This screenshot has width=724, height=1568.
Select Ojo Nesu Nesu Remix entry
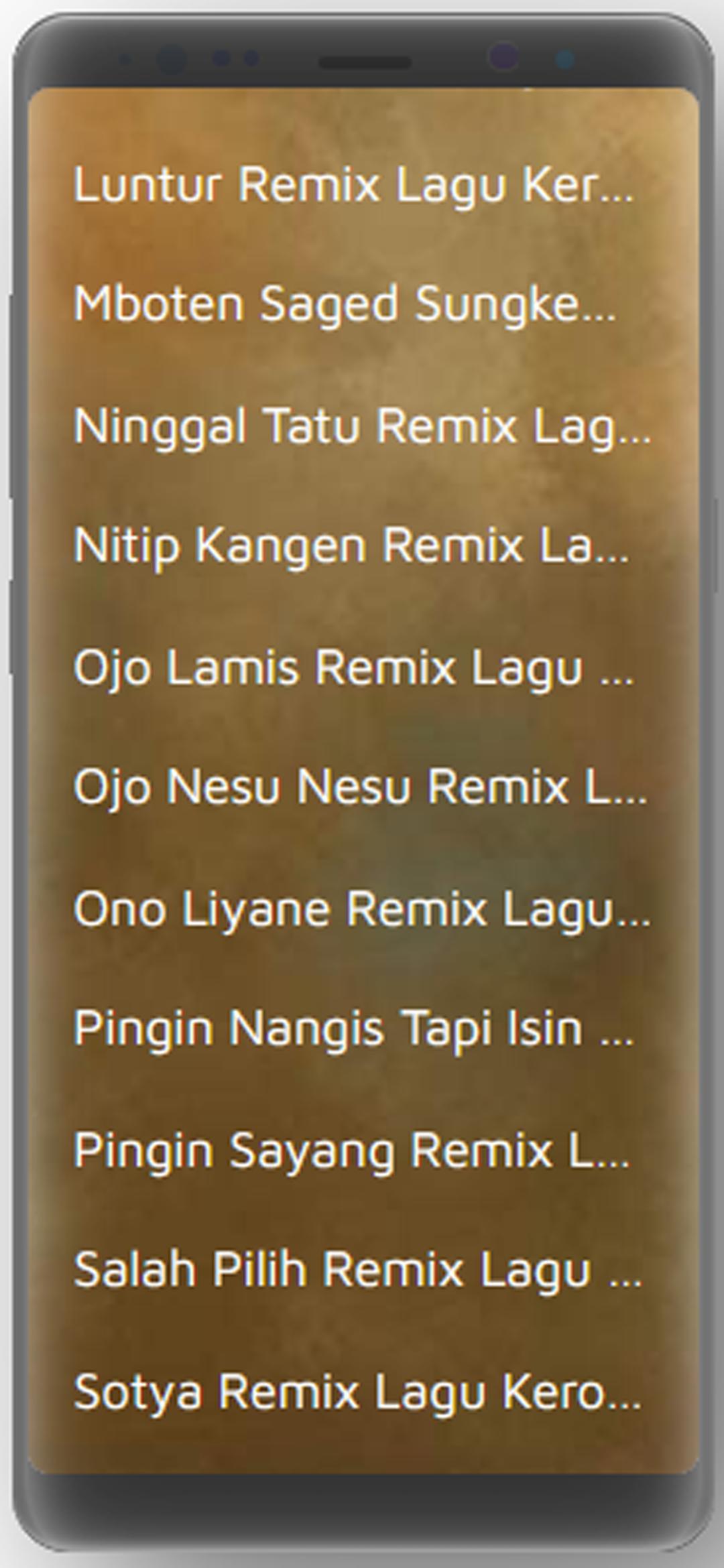[x=363, y=787]
